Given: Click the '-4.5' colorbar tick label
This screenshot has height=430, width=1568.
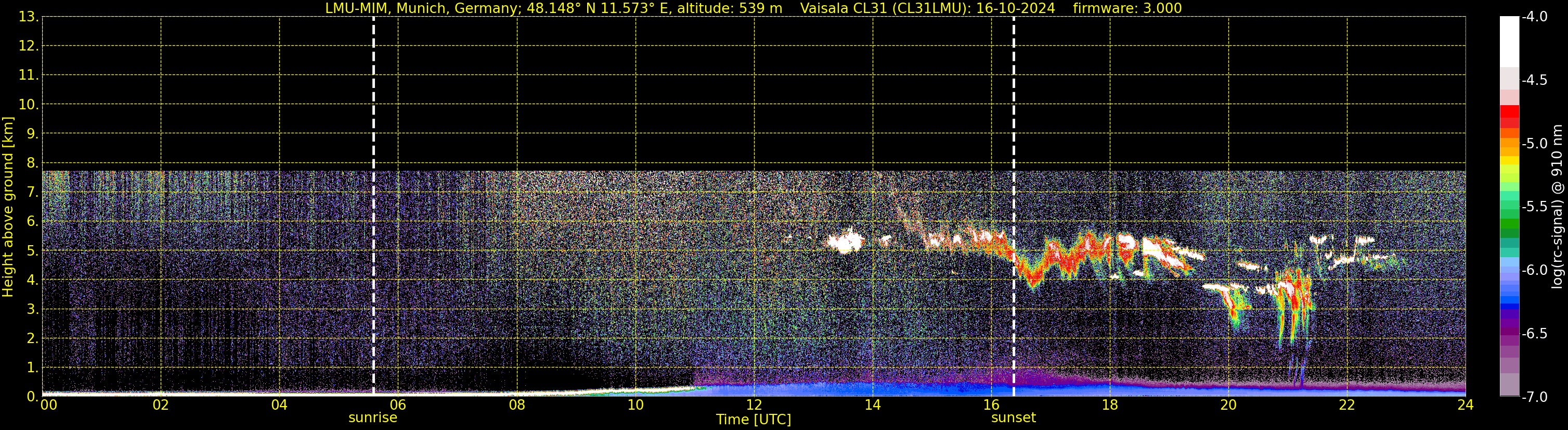Looking at the screenshot, I should 1535,80.
